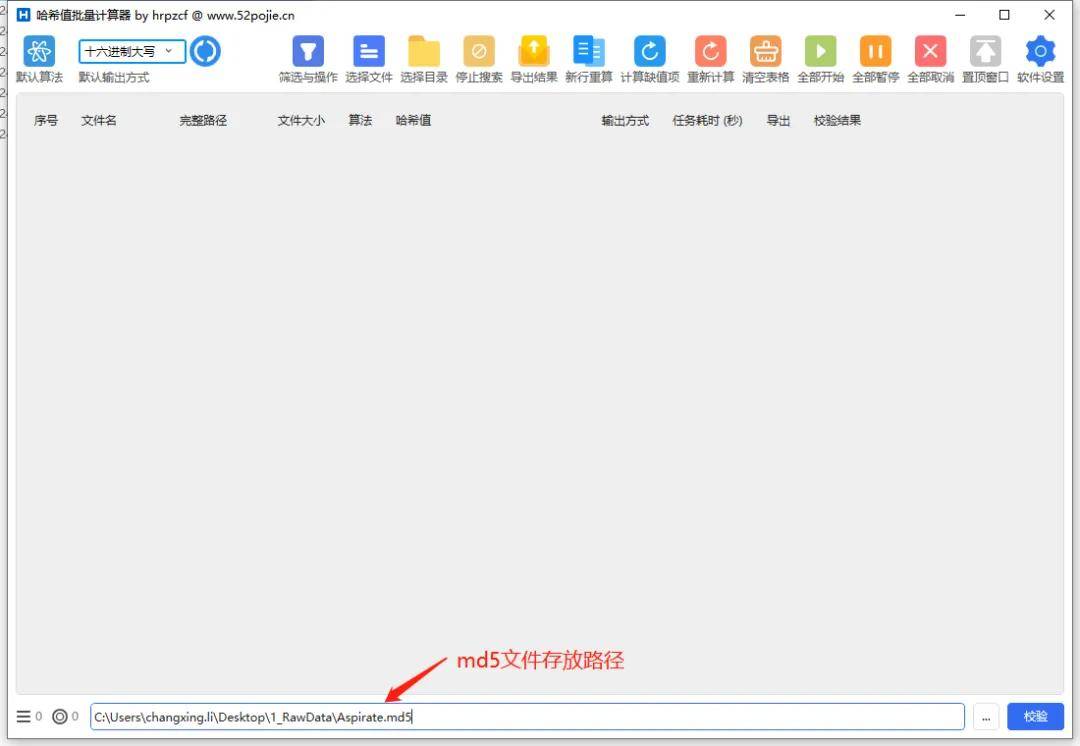The width and height of the screenshot is (1080, 746).
Task: Click 计算缺值项 compute missing values icon
Action: [650, 51]
